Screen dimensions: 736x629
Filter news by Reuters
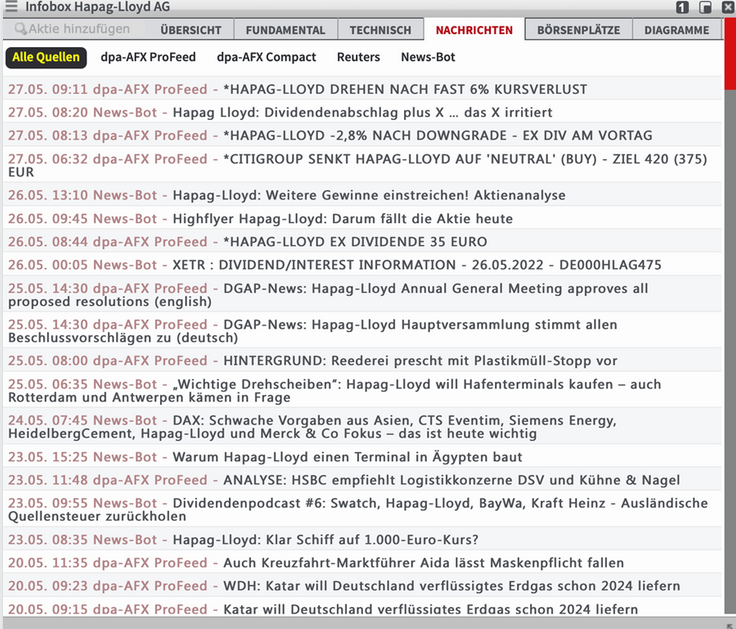[359, 57]
